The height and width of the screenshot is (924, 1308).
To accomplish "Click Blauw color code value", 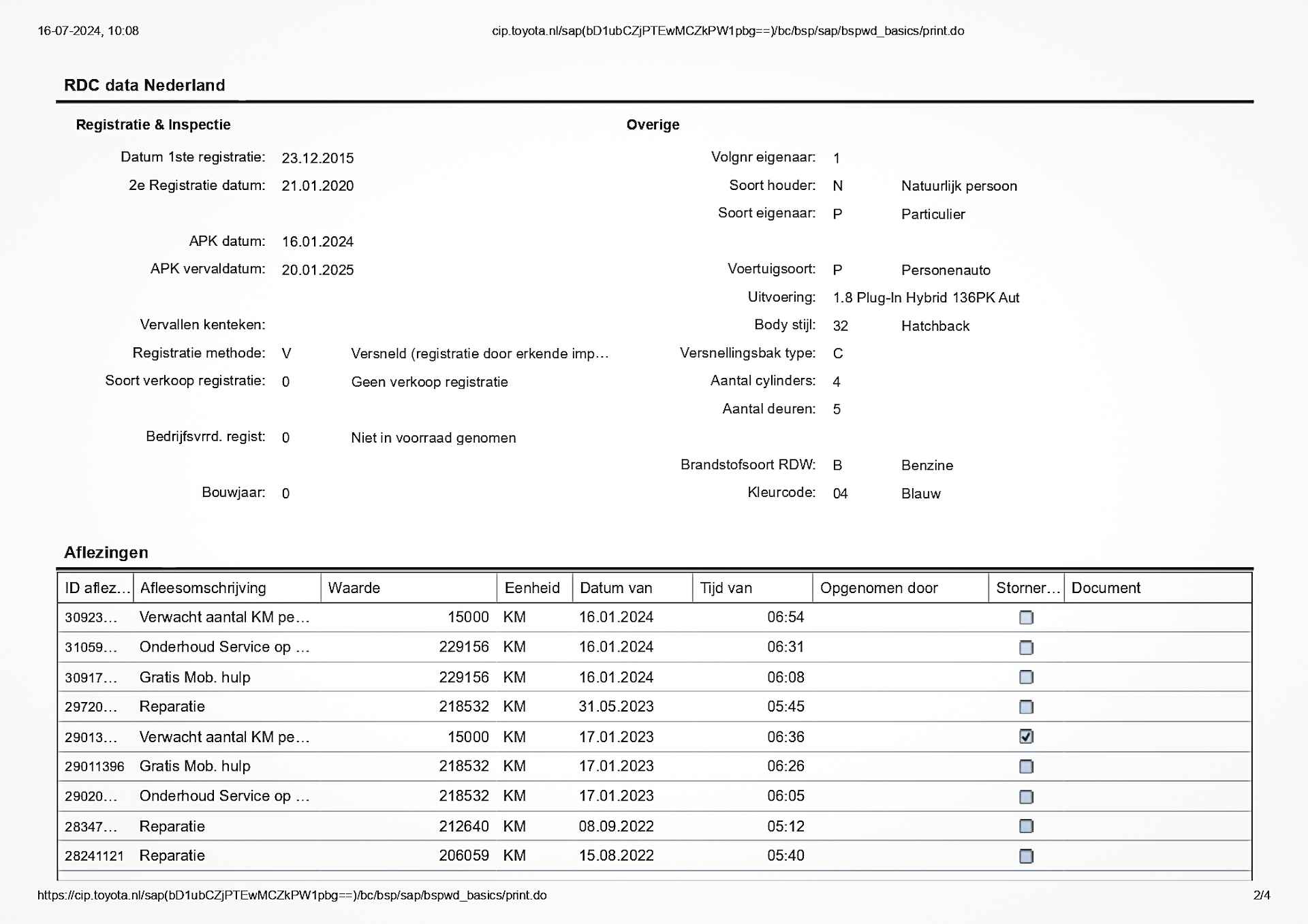I will 920,494.
